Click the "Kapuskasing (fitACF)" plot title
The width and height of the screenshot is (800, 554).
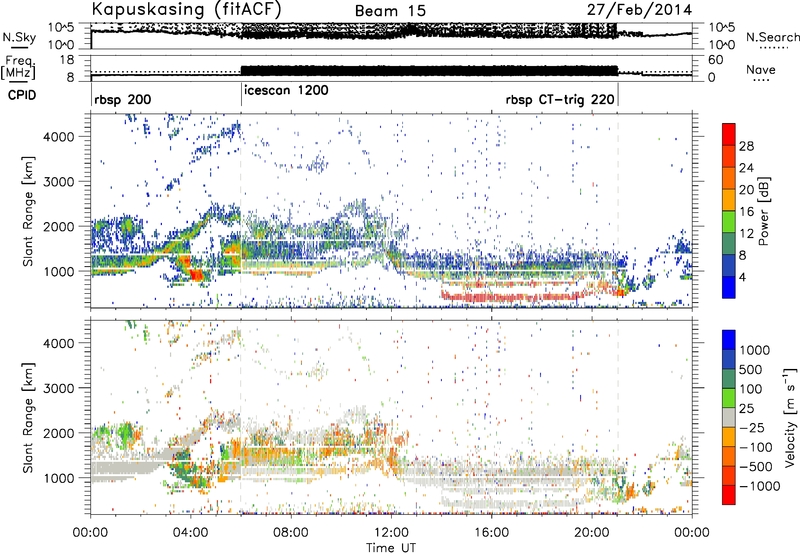(x=186, y=9)
